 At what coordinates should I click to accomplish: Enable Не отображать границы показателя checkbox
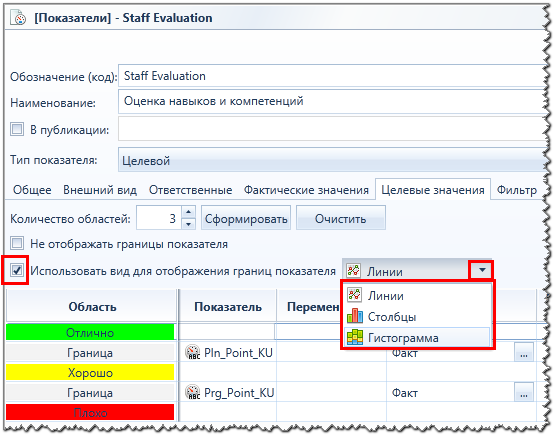[17, 243]
